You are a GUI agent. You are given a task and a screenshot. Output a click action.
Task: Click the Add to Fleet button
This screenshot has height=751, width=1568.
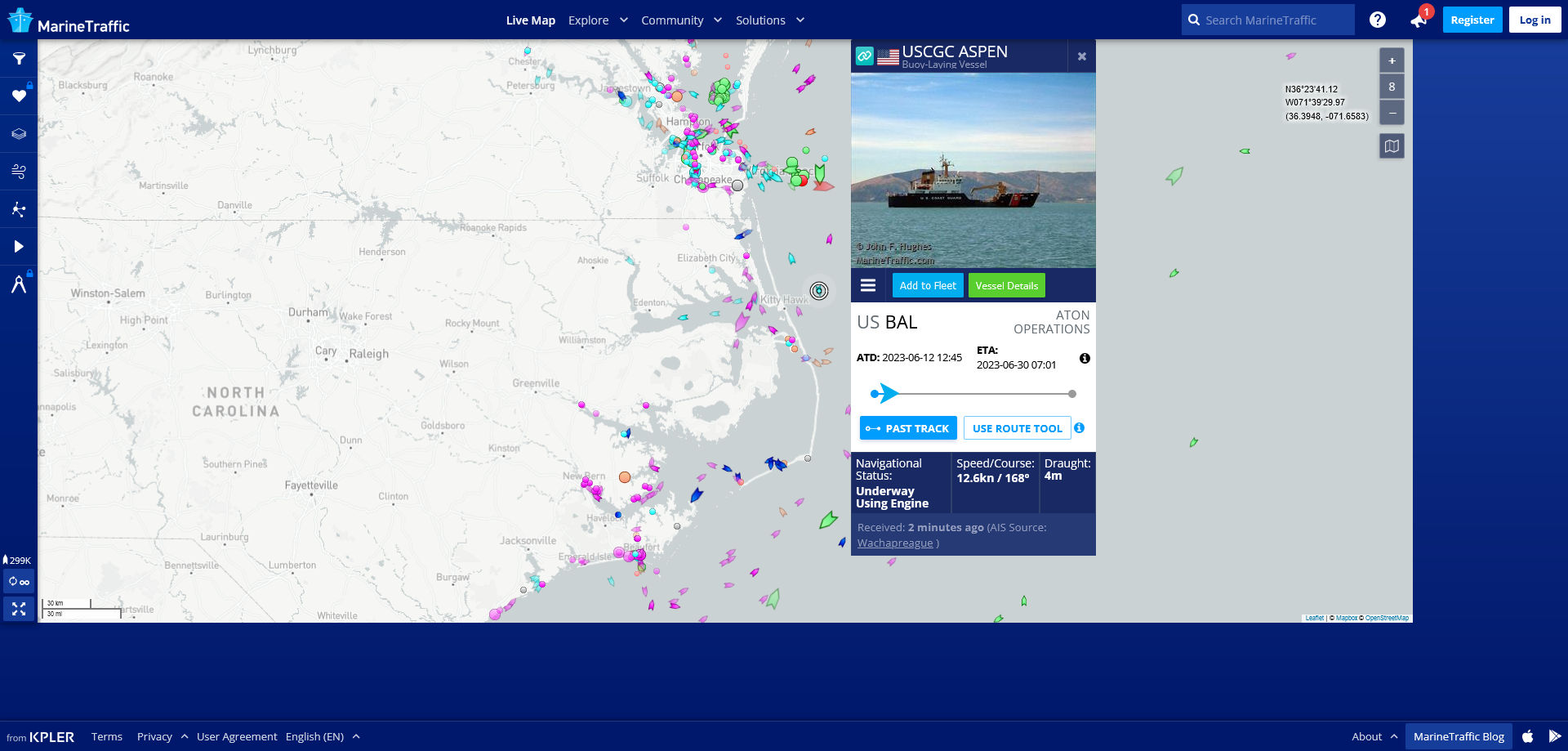click(x=928, y=285)
